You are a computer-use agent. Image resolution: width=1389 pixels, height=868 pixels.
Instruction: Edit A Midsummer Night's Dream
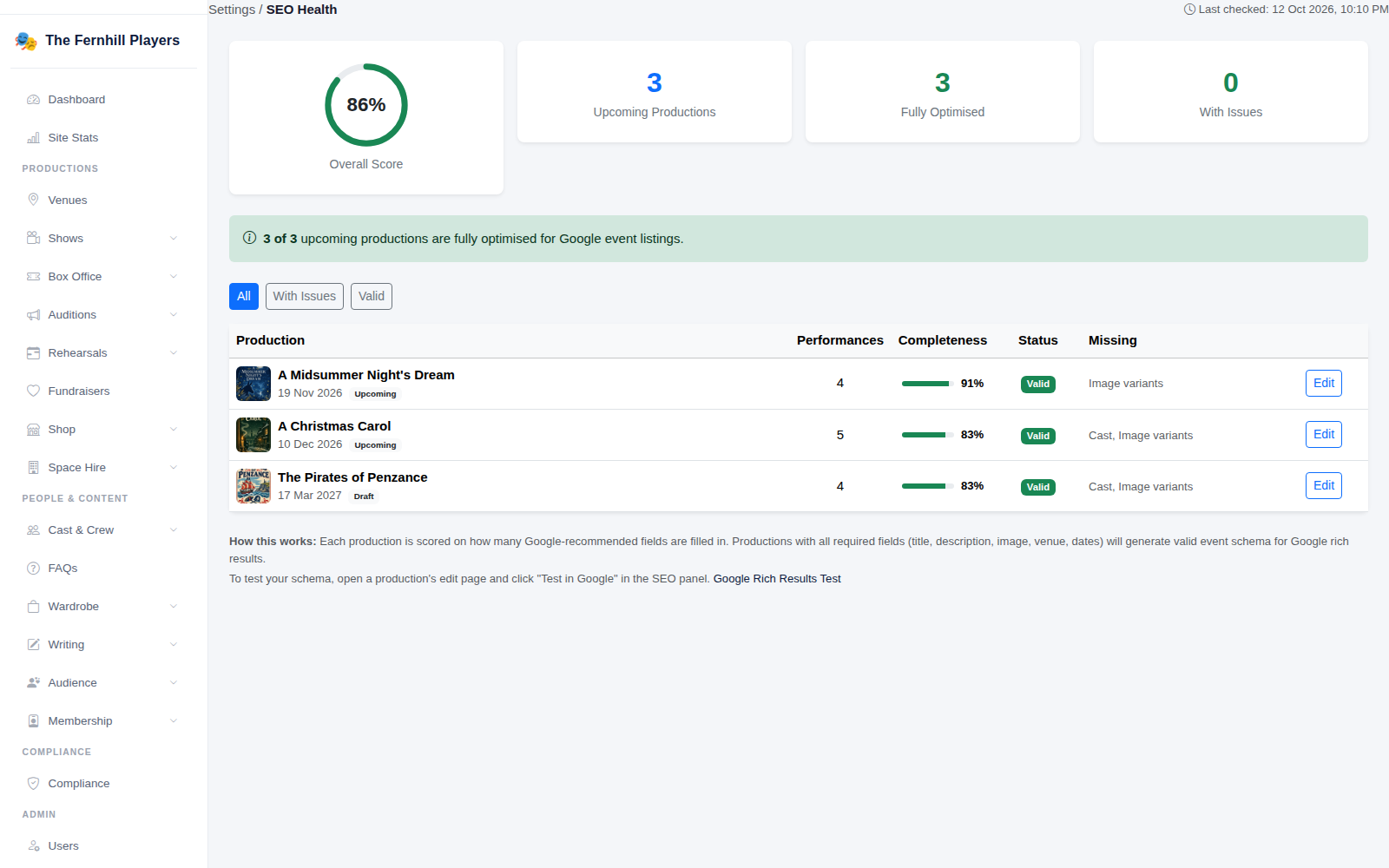[1324, 383]
